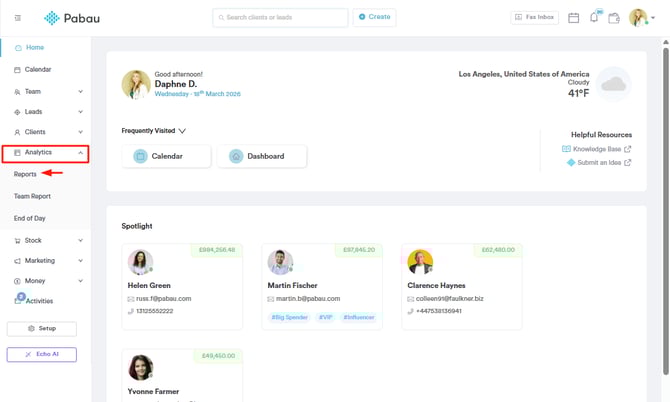Open the notifications bell icon
Screen dimensions: 670x402
point(594,18)
